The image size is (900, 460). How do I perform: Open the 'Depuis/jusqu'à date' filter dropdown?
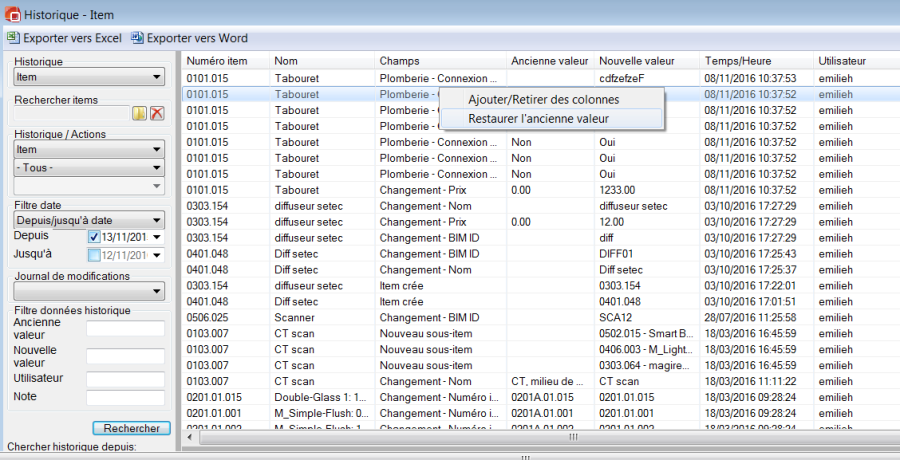click(x=89, y=220)
